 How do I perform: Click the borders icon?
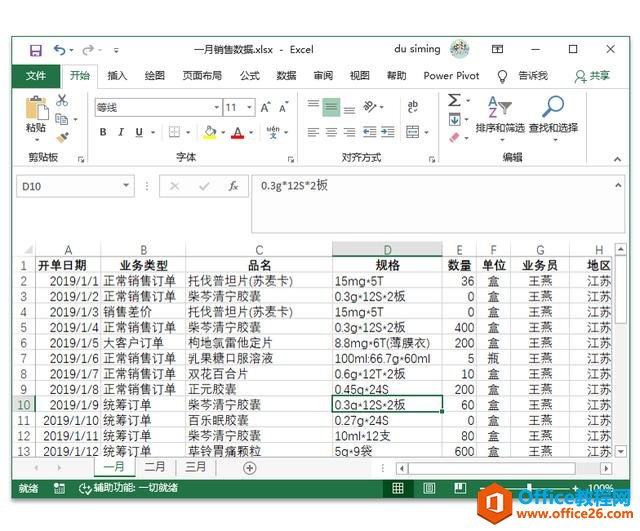pyautogui.click(x=175, y=132)
